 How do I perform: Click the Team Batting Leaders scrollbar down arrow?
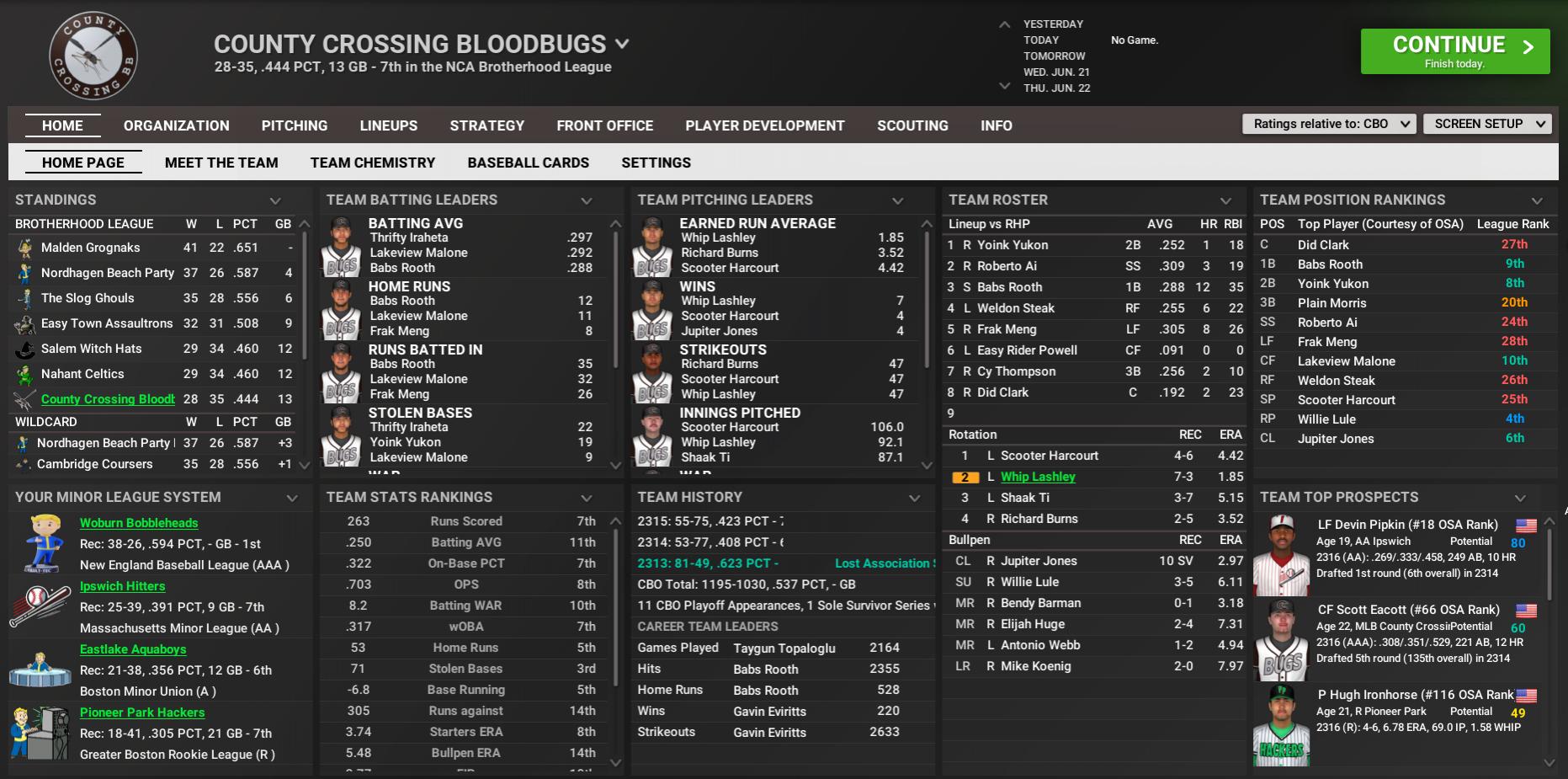click(x=615, y=465)
